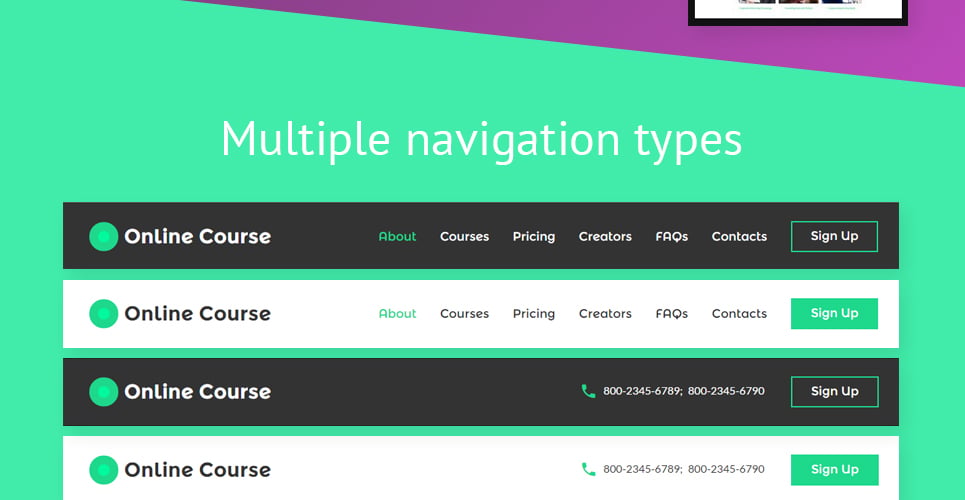Click the phone icon in the white navbar
Image resolution: width=965 pixels, height=500 pixels.
[588, 469]
